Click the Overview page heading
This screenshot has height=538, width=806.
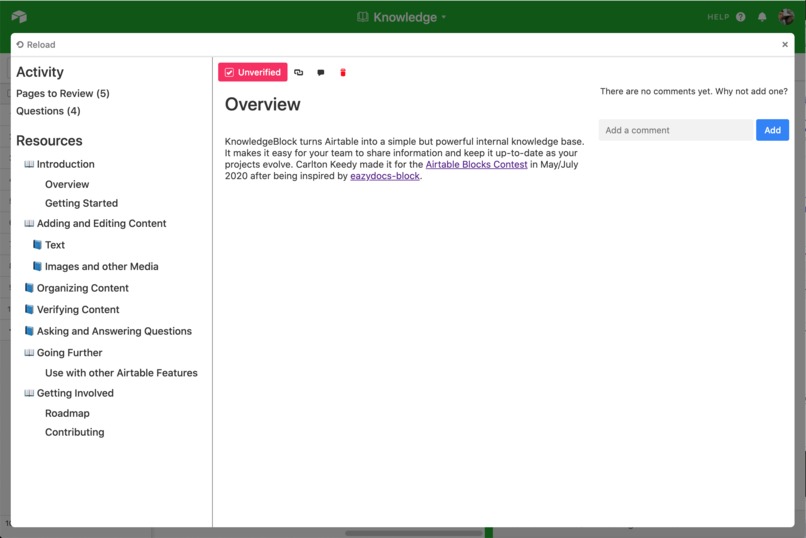point(263,104)
